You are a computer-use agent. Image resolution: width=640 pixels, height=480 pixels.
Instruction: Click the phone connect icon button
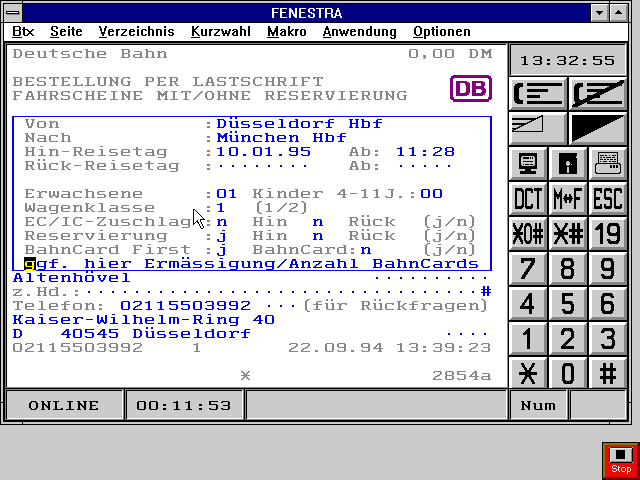point(538,93)
